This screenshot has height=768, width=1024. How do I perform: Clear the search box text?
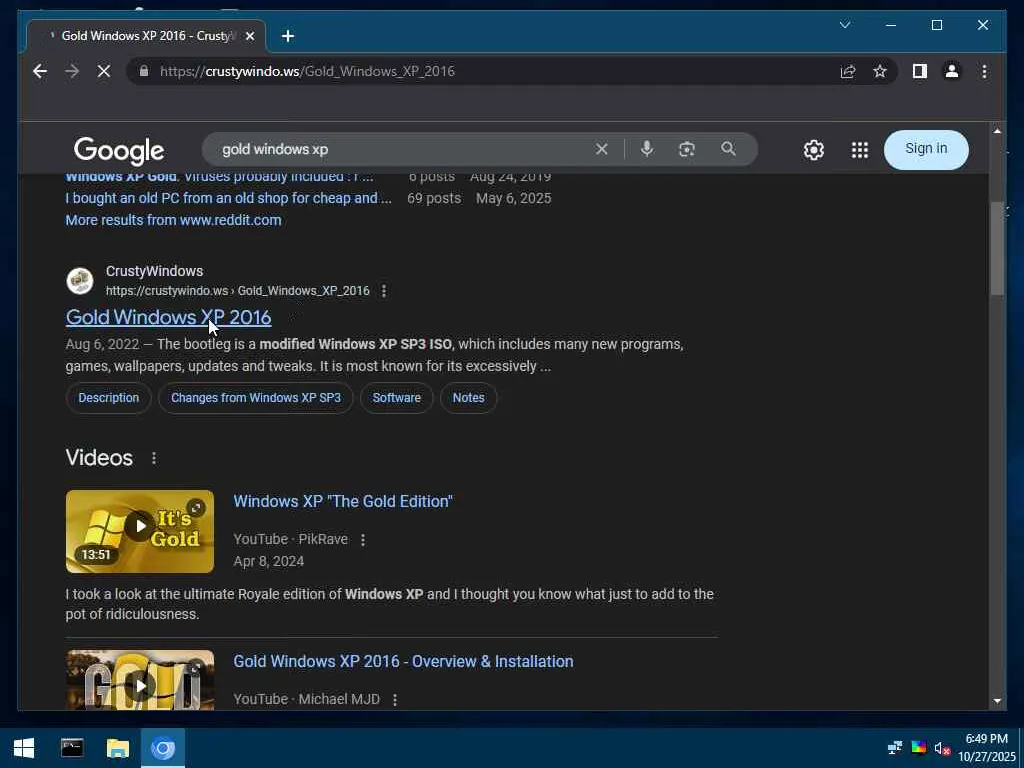(x=601, y=149)
